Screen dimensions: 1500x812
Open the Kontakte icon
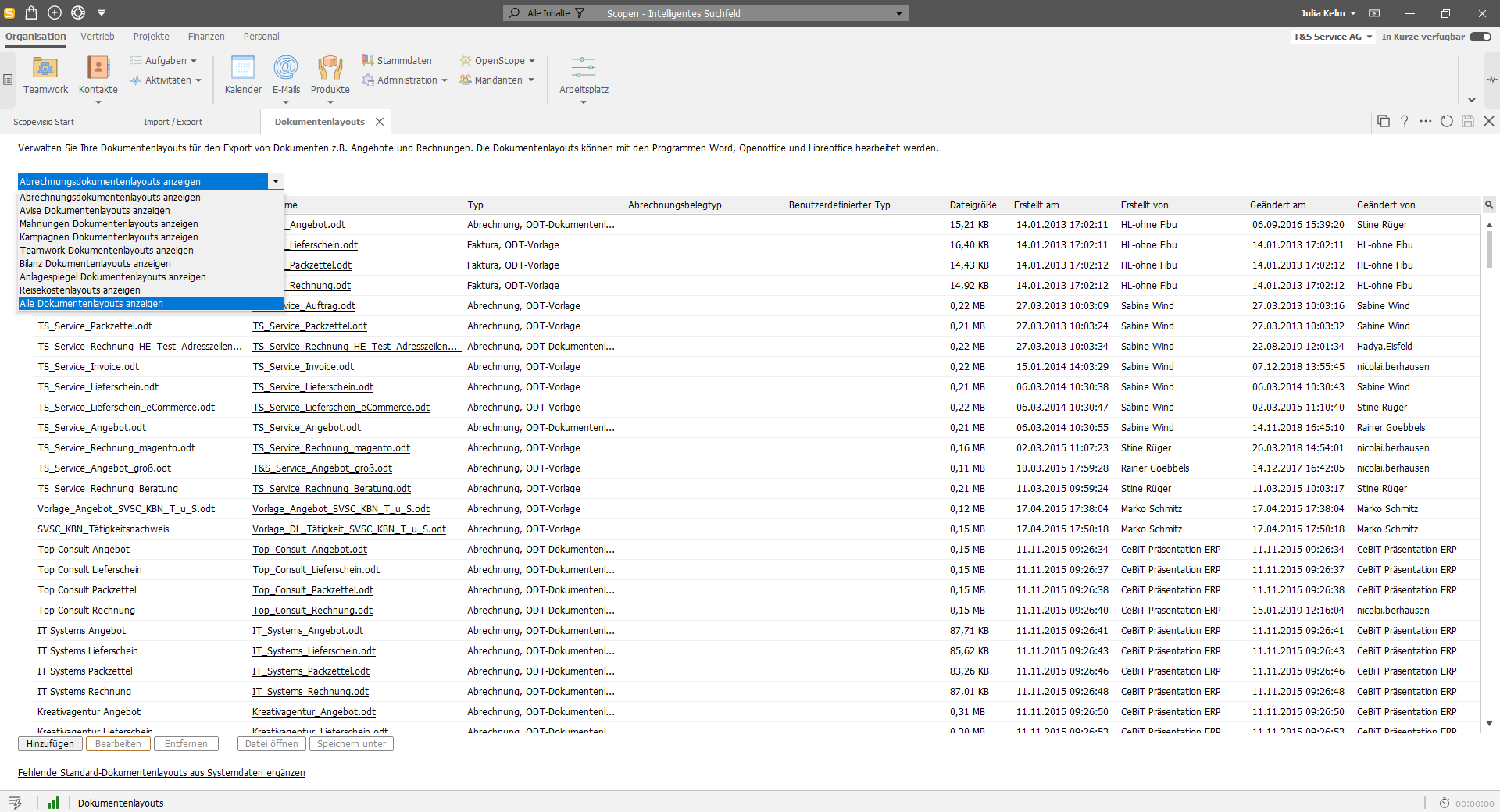(98, 69)
